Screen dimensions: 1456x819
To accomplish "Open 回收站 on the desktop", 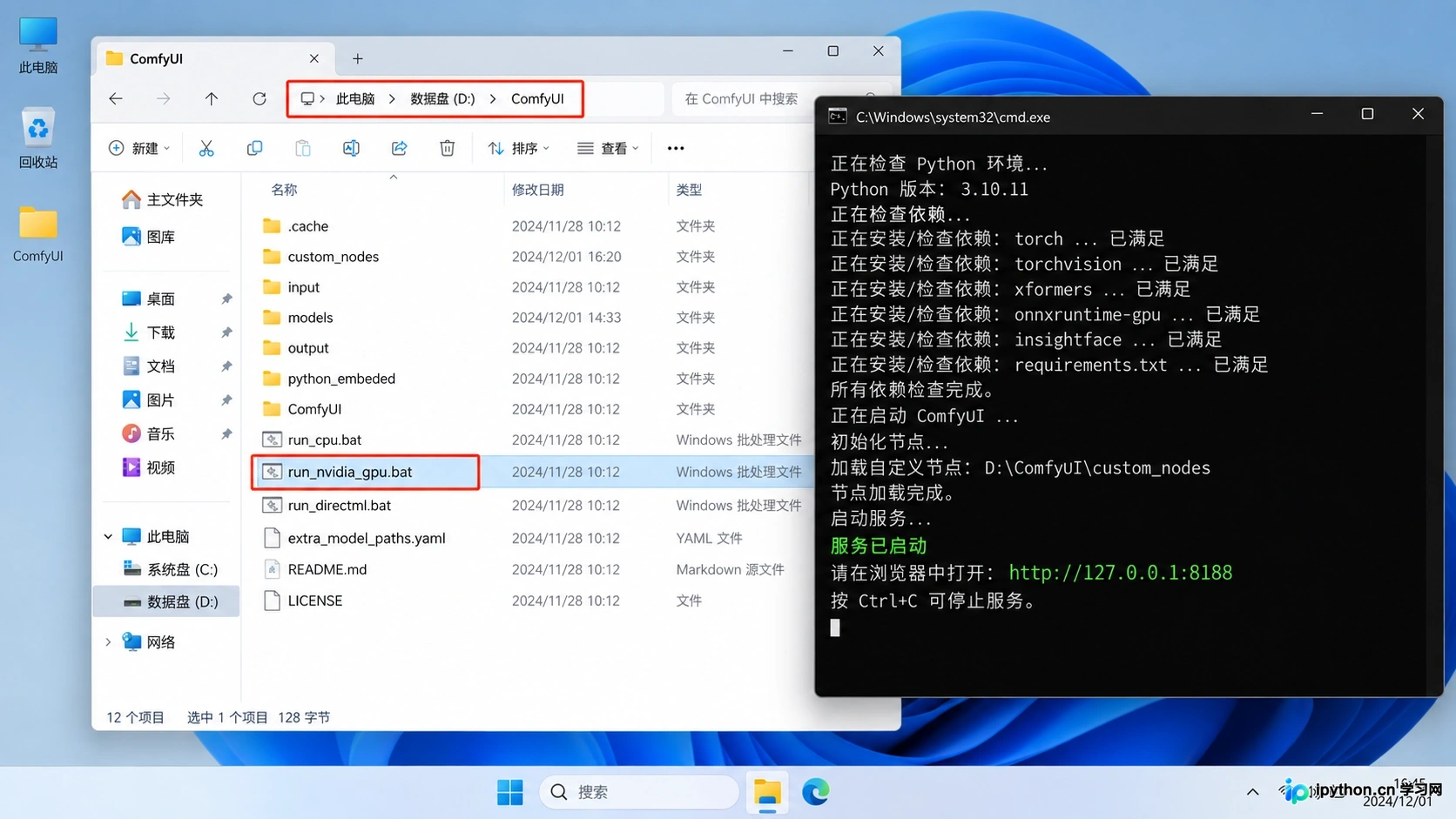I will click(38, 138).
